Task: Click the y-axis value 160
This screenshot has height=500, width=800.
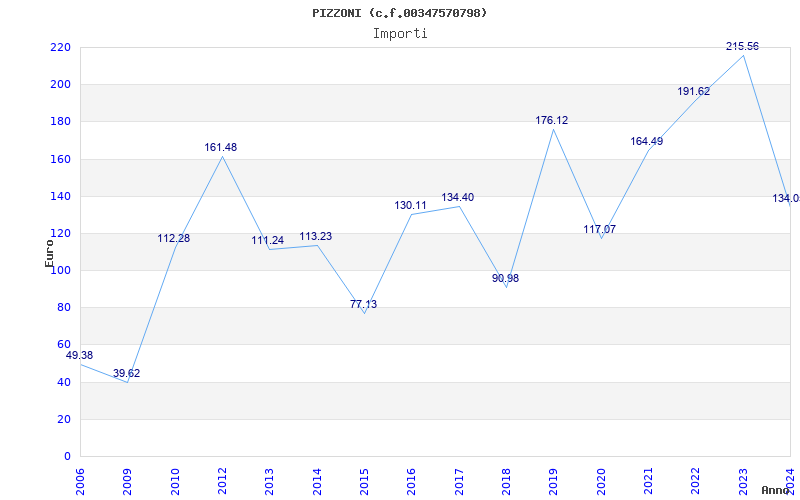Action: pyautogui.click(x=60, y=159)
